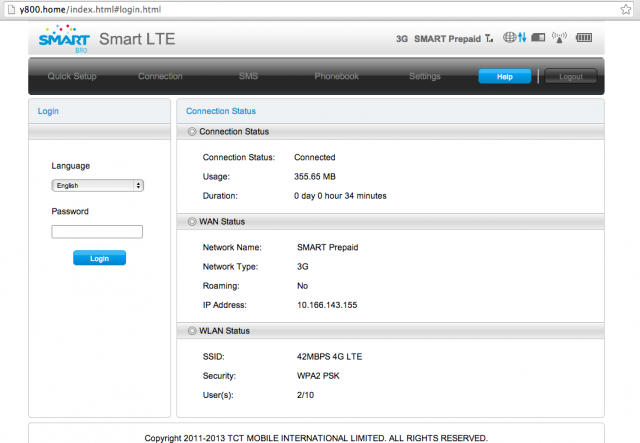The width and height of the screenshot is (640, 443).
Task: Open the Settings menu
Action: (425, 76)
